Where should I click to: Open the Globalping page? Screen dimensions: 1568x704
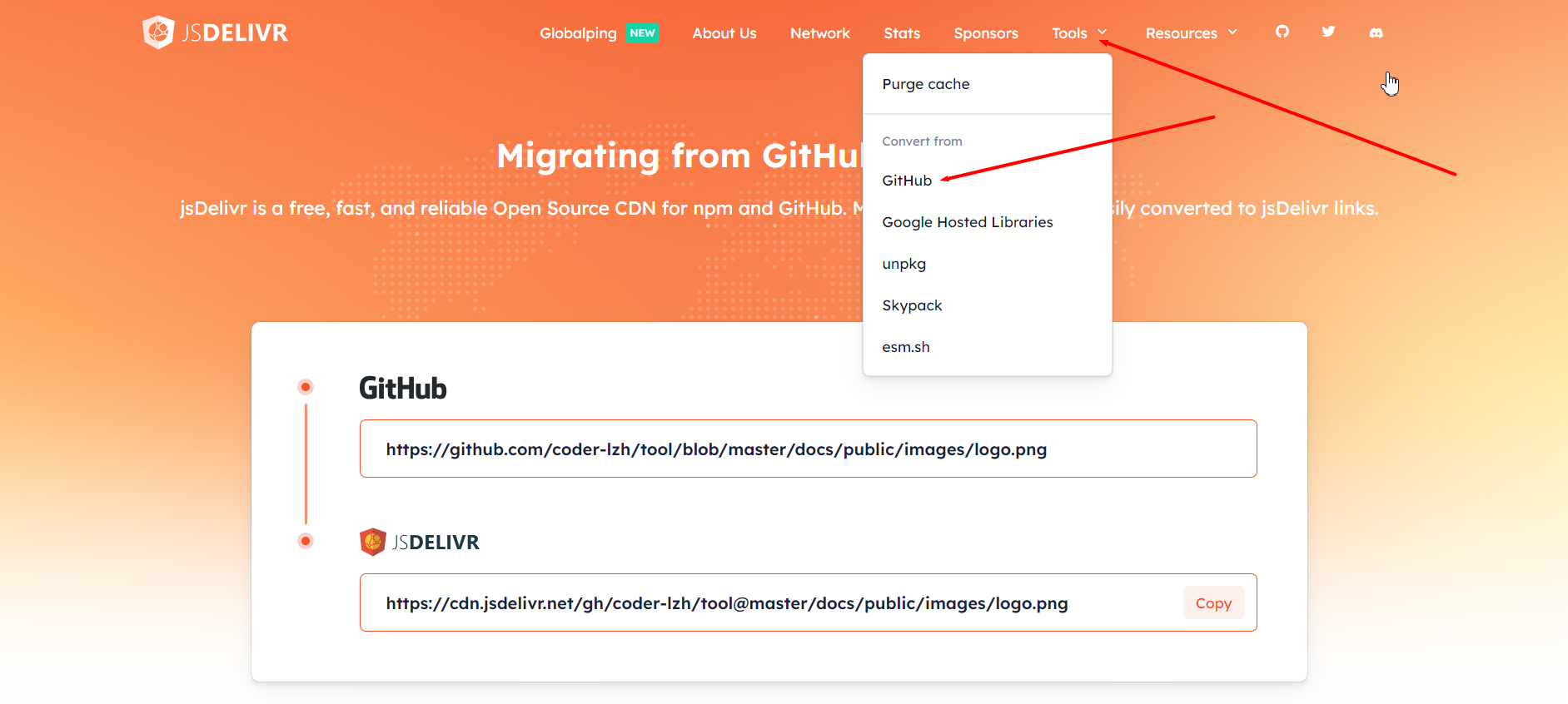click(x=578, y=33)
